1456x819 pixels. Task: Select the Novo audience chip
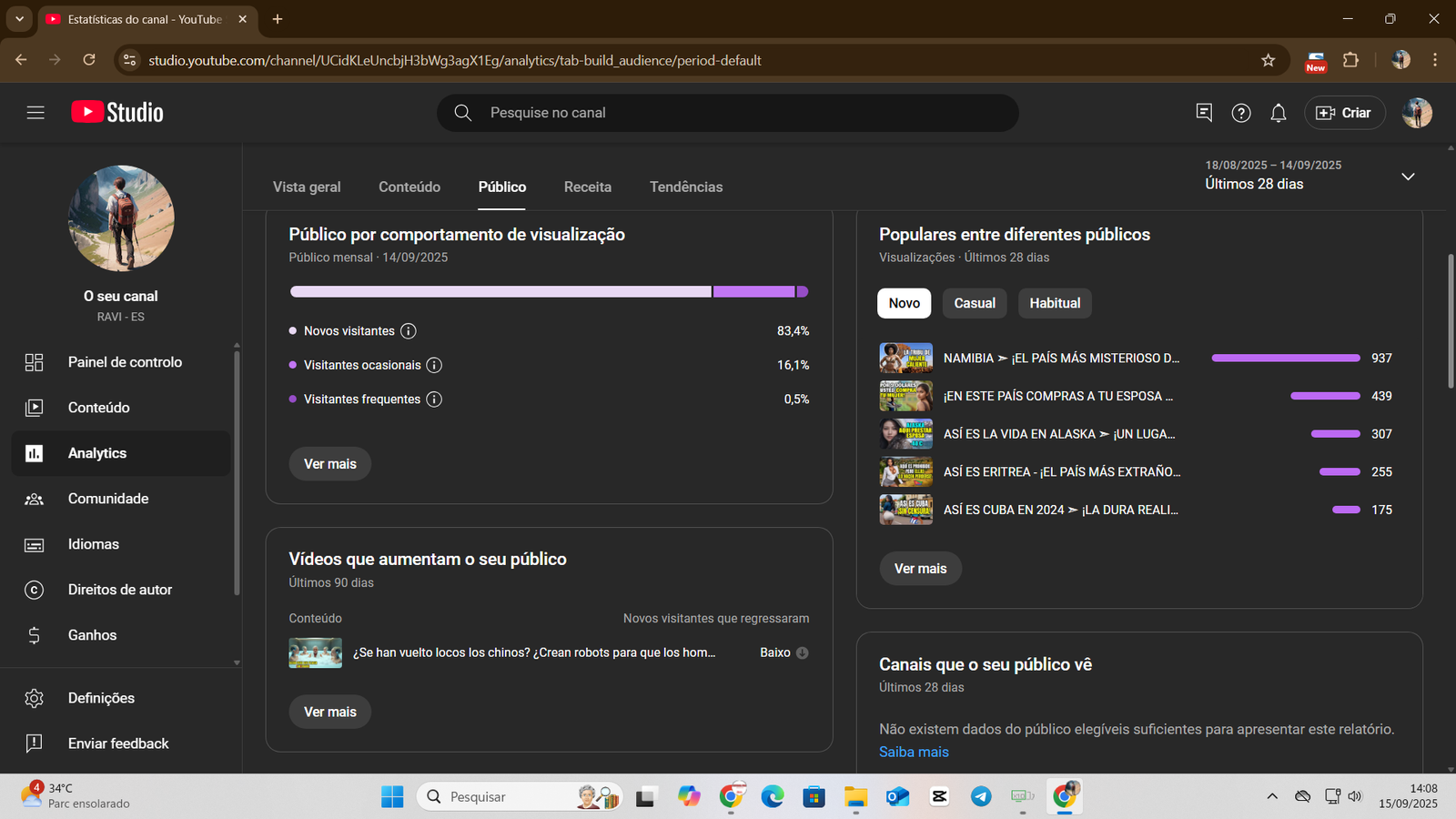[x=904, y=303]
